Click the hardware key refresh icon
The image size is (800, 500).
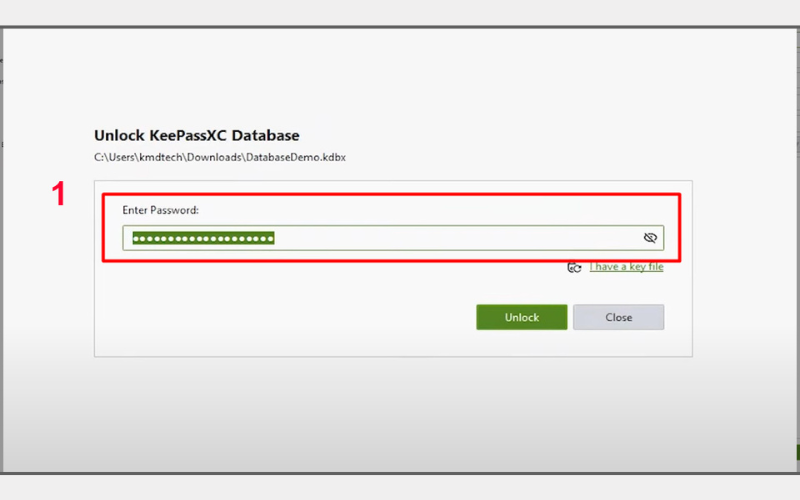574,268
